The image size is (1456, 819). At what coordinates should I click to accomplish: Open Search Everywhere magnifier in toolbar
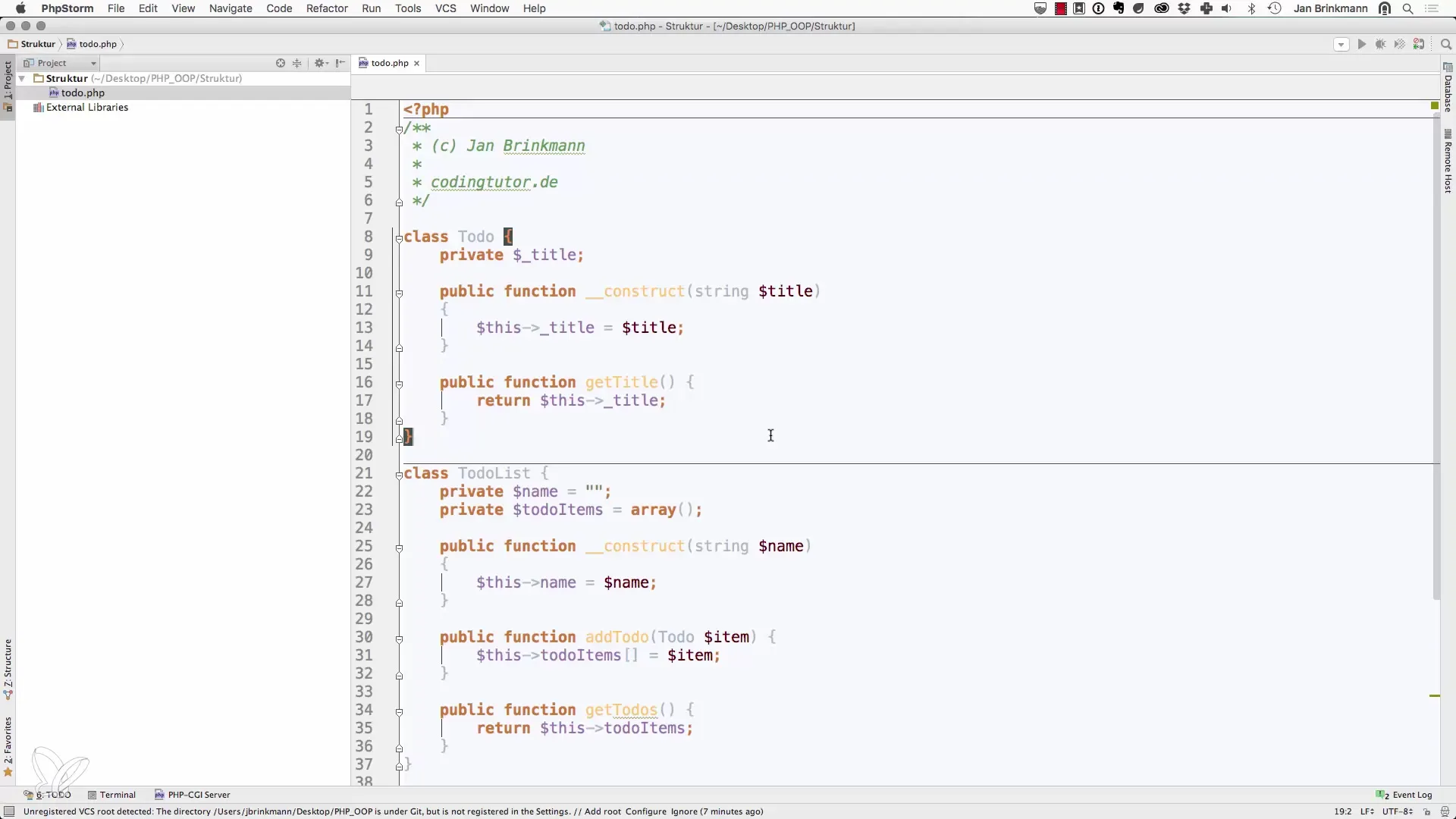[x=1445, y=45]
